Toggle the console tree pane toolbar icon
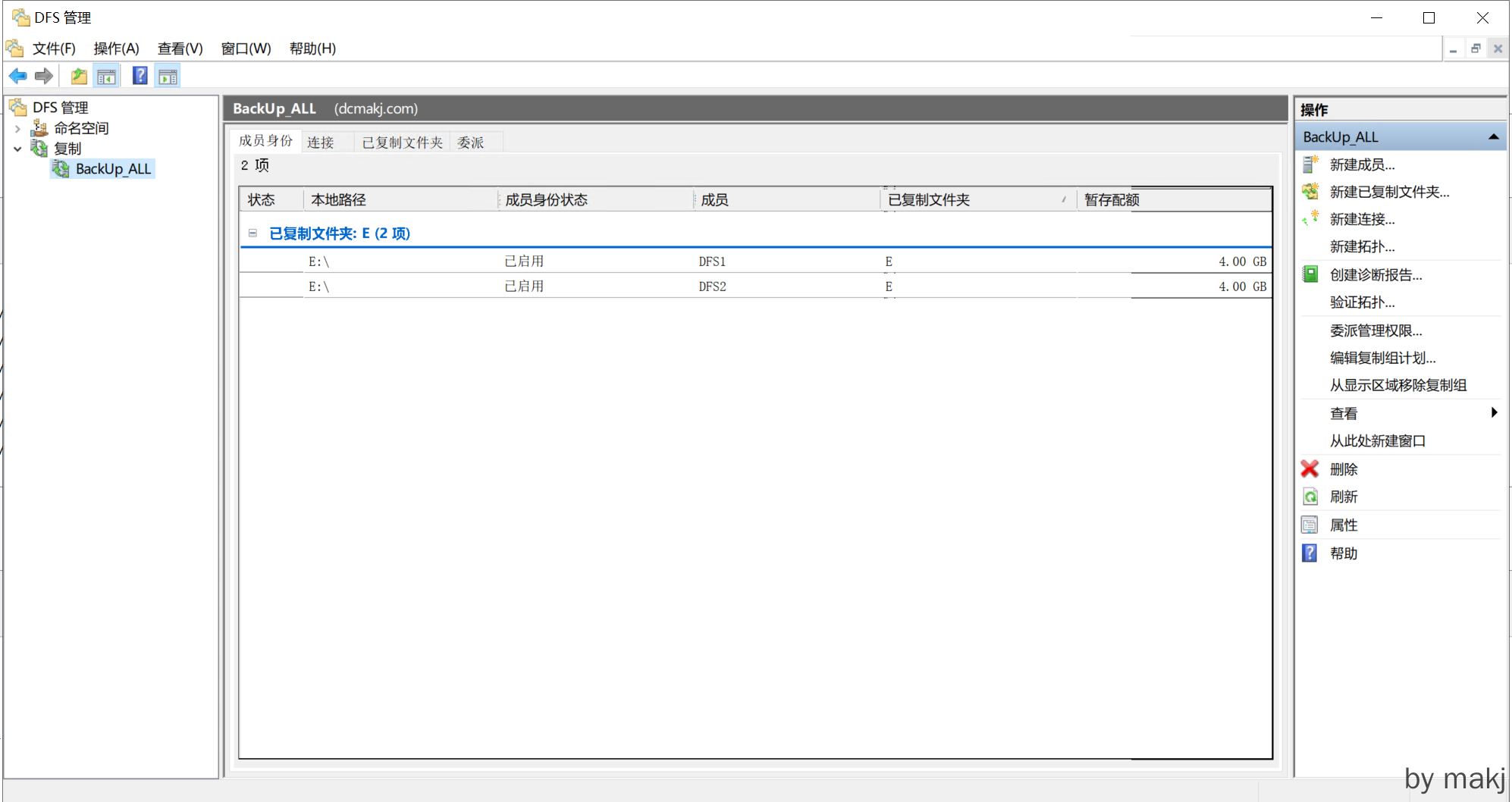The height and width of the screenshot is (802, 1512). pyautogui.click(x=106, y=76)
